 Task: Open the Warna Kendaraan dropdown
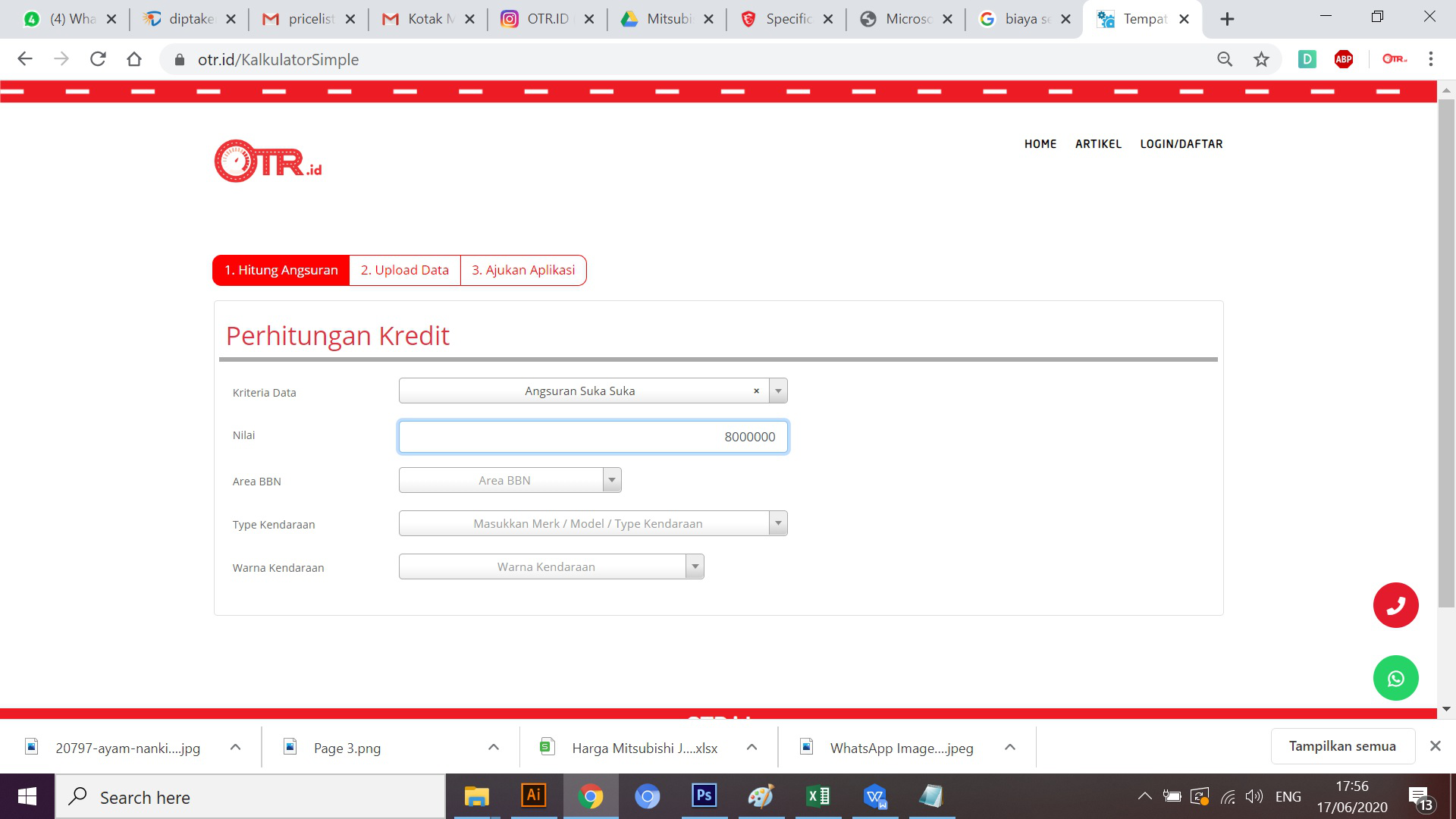tap(695, 566)
